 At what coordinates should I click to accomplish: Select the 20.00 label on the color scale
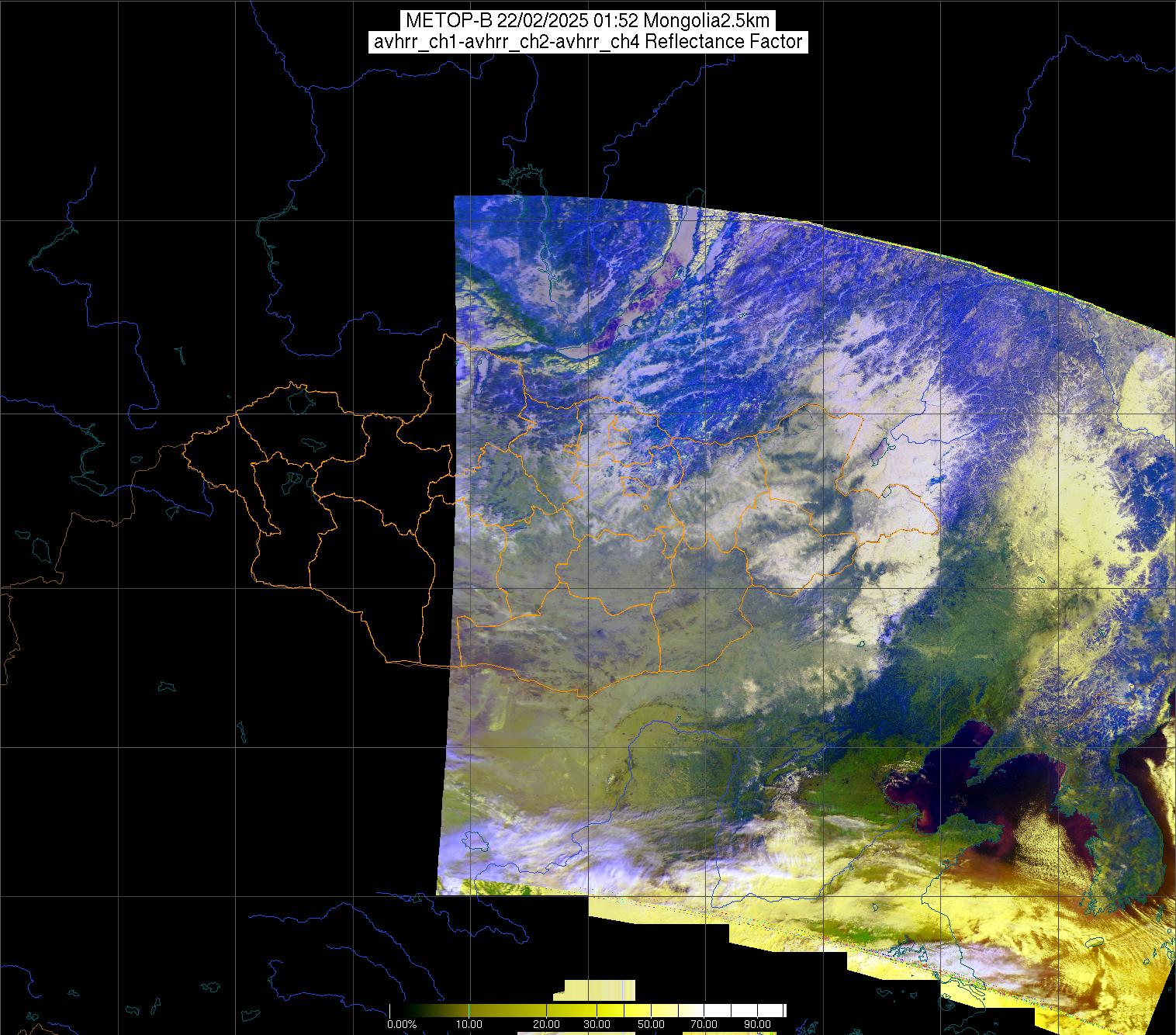click(548, 1024)
